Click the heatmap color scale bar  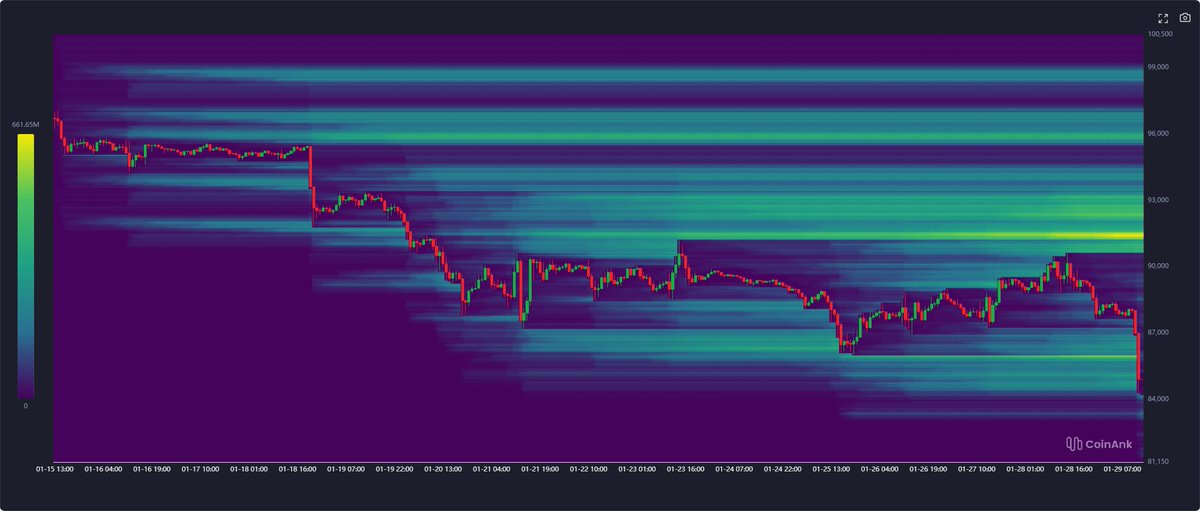(x=26, y=267)
